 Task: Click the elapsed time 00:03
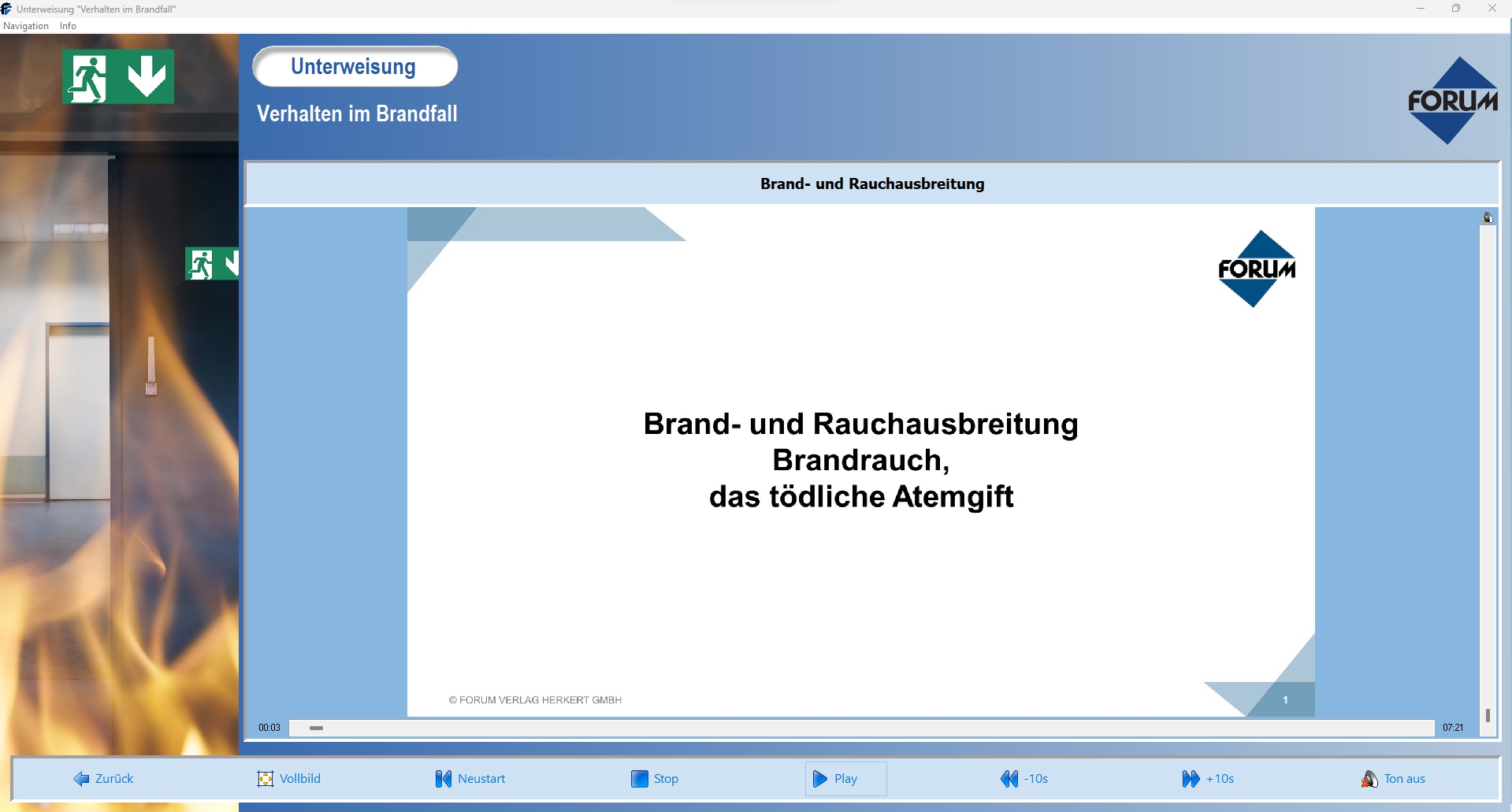click(269, 728)
